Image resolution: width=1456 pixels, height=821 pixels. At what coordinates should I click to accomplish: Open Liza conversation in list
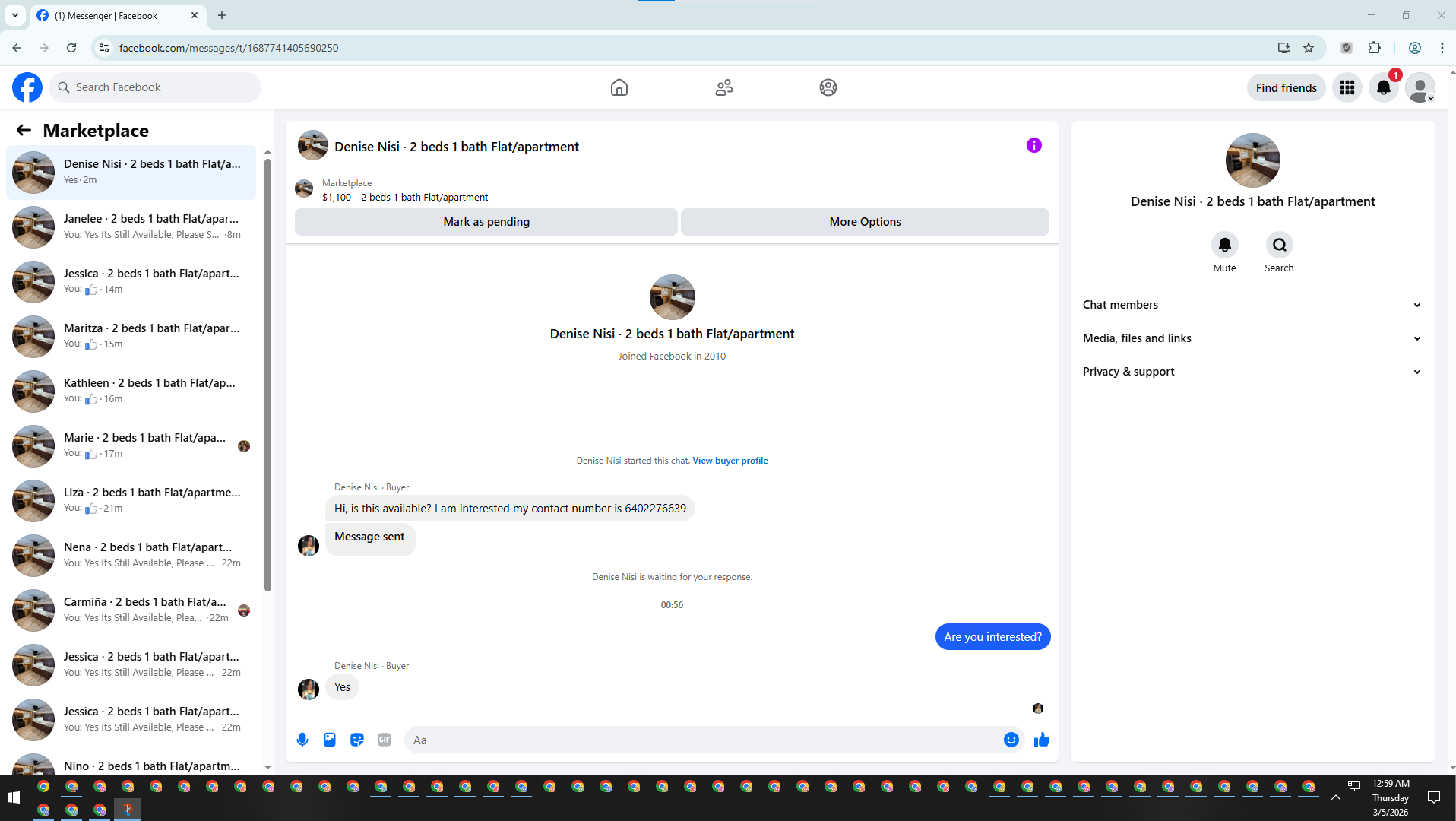click(131, 501)
